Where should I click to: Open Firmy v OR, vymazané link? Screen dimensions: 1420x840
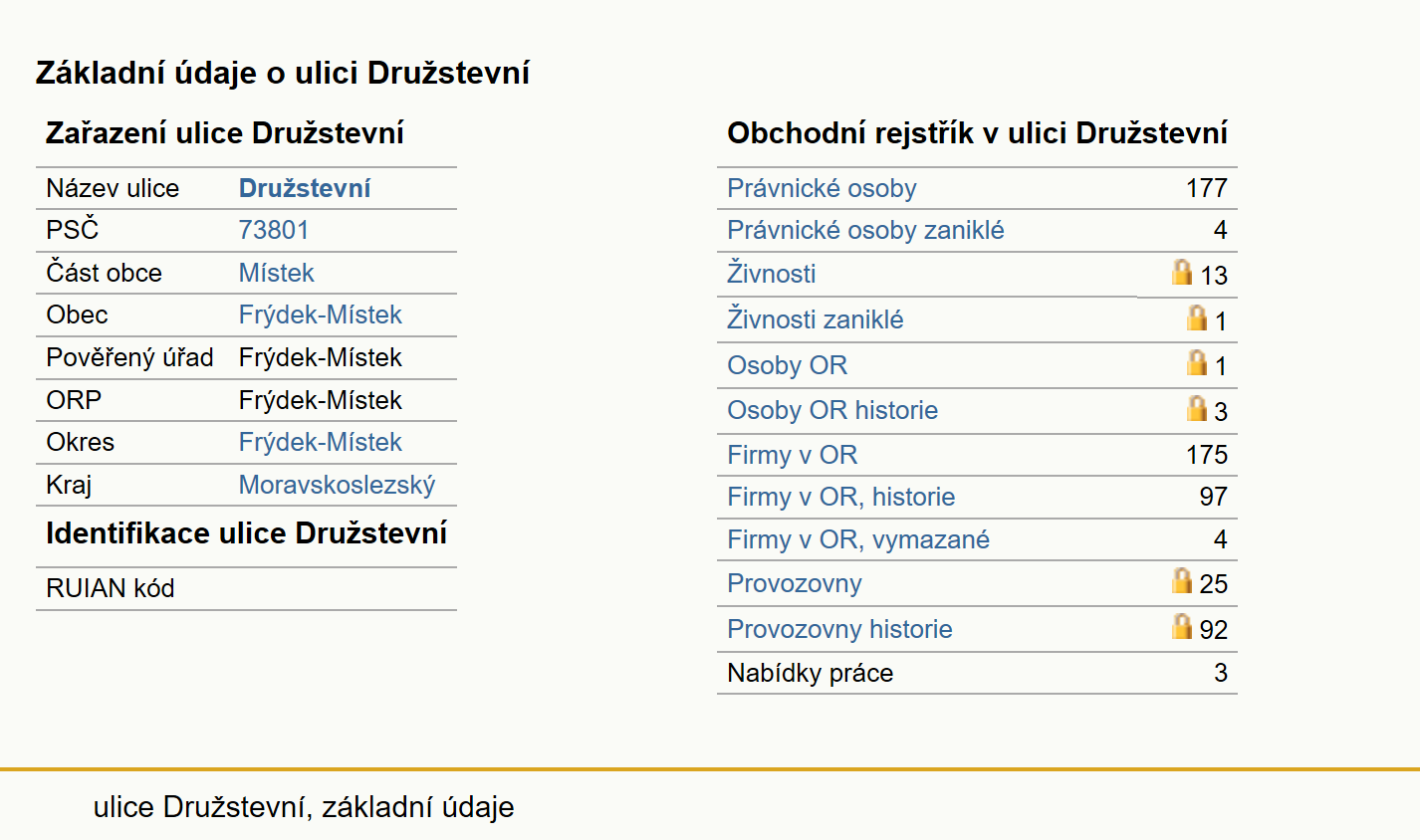click(858, 539)
